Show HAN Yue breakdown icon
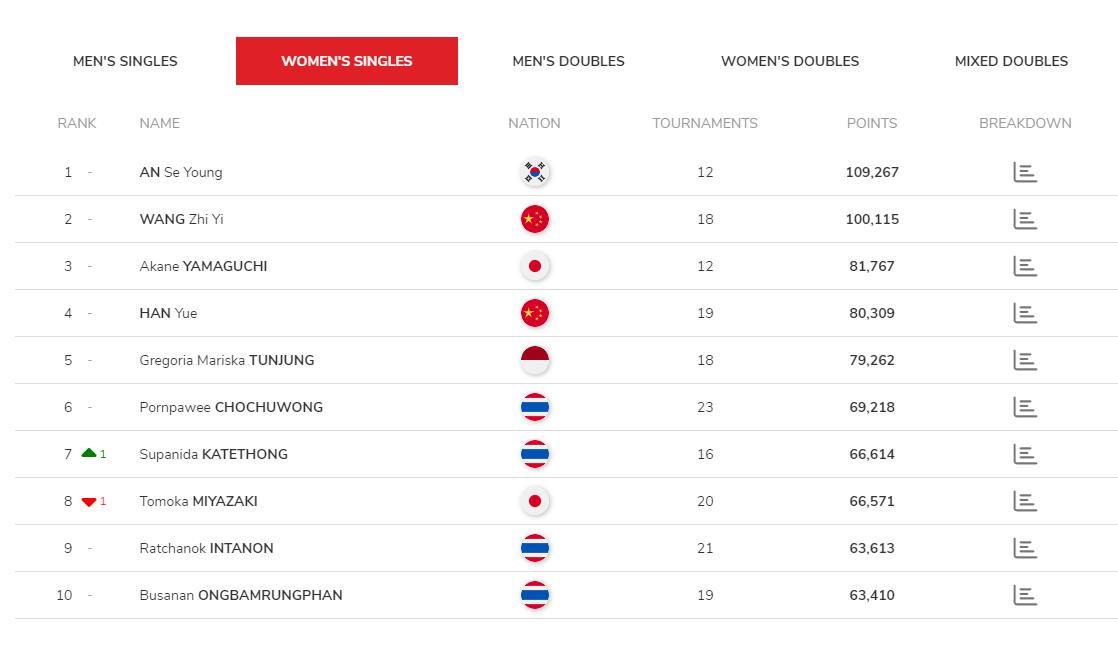Screen dimensions: 1118x646 [1025, 313]
